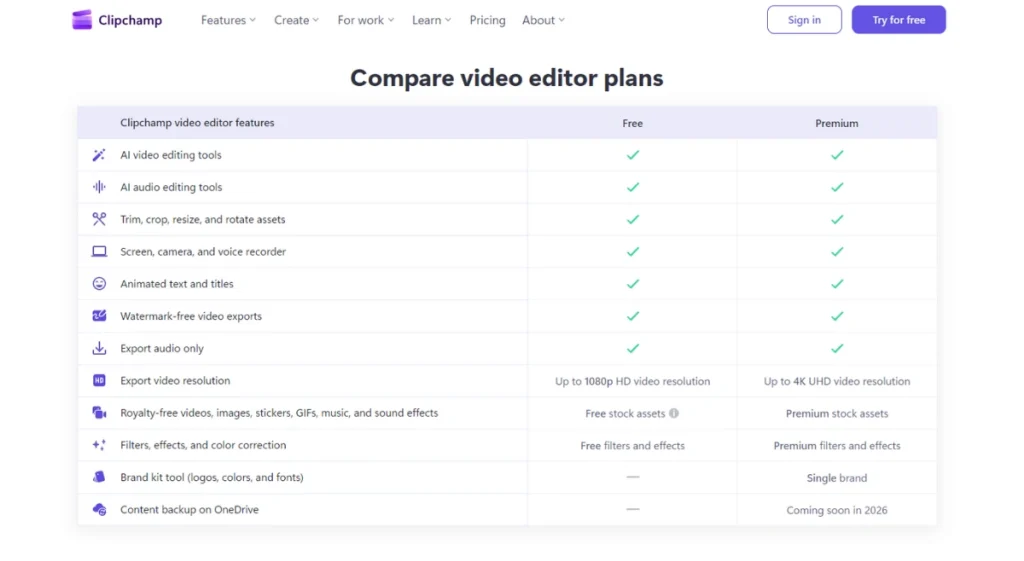Click the Royalty-free videos, images, stickers label

coord(279,413)
